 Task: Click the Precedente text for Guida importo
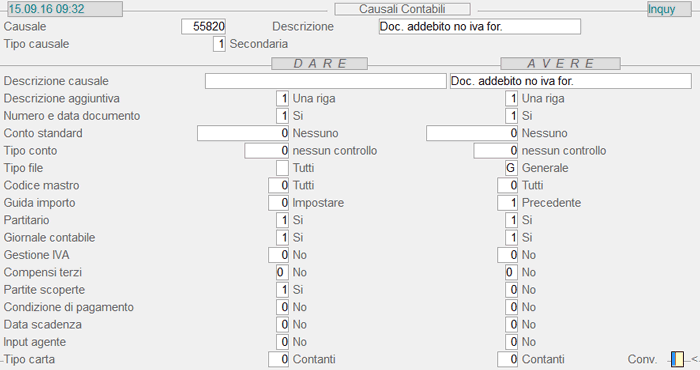coord(551,203)
